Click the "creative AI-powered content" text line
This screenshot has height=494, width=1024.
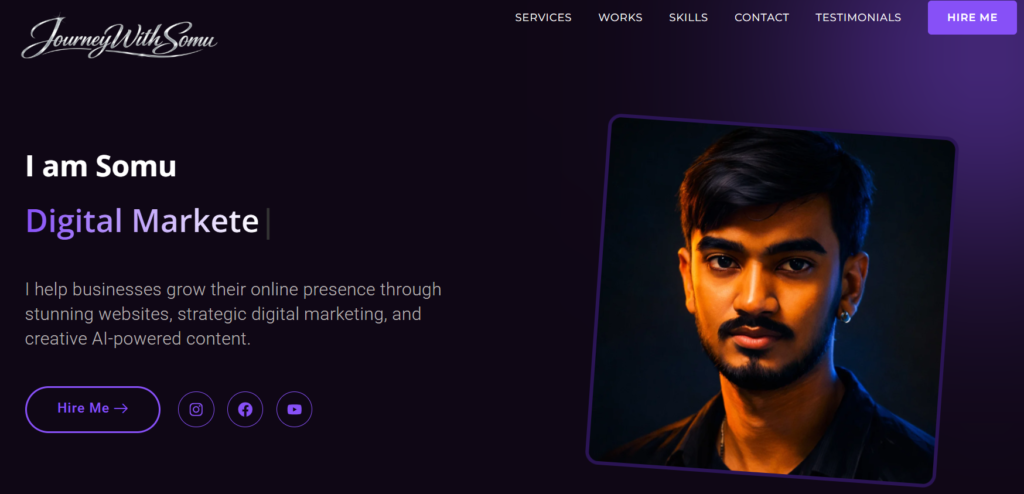[x=138, y=339]
